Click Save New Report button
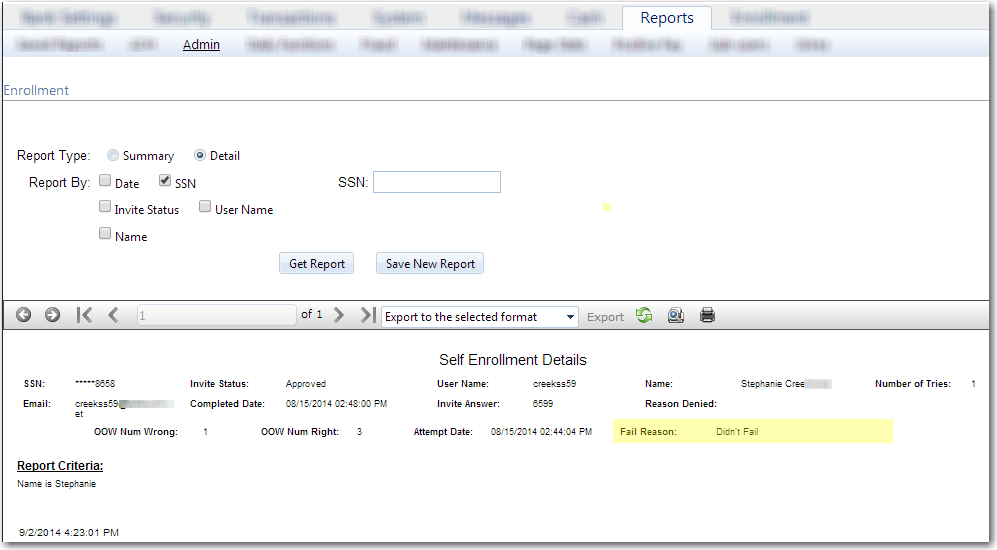Image resolution: width=997 pixels, height=550 pixels. click(x=430, y=264)
